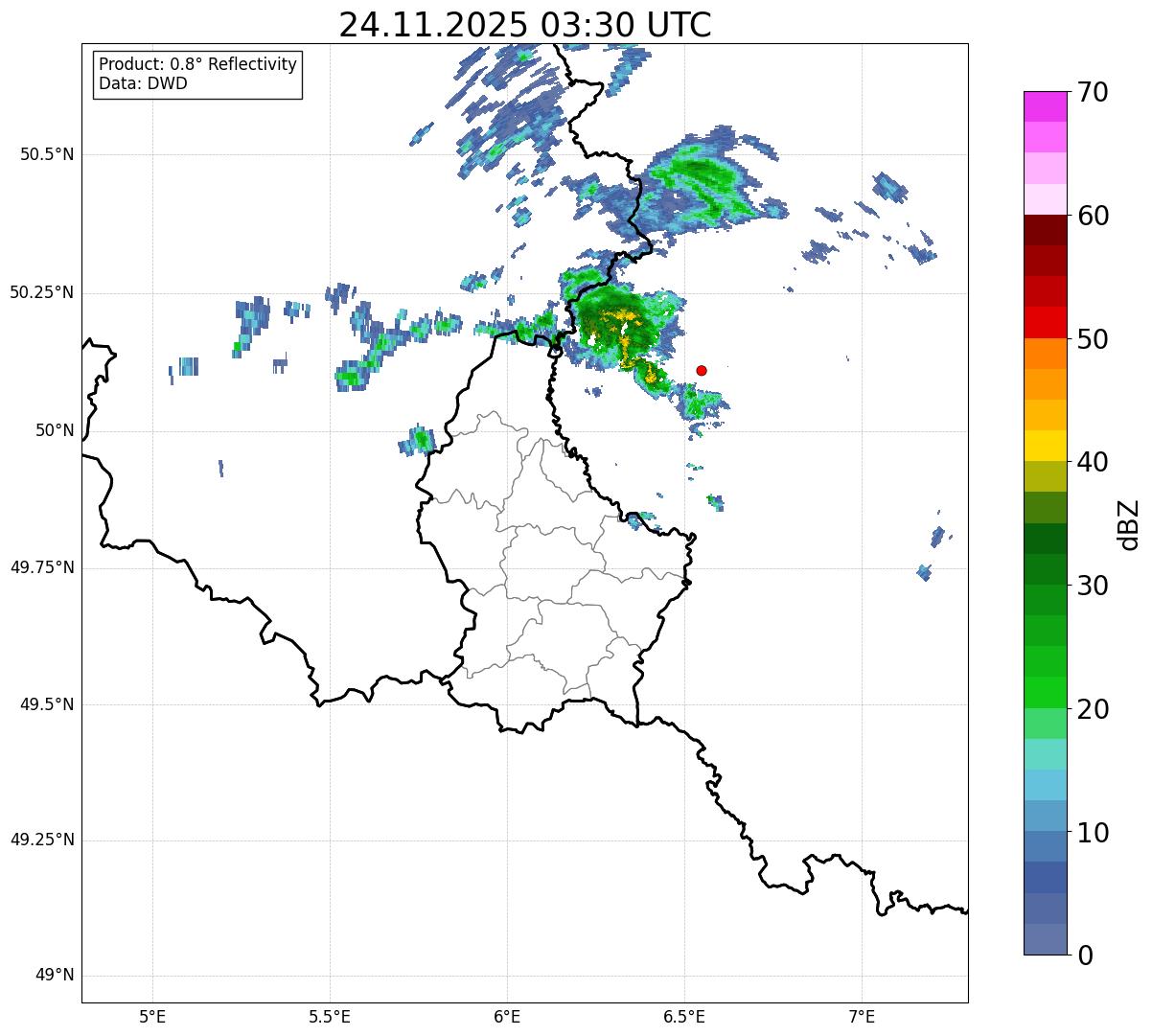The image size is (1152, 1036).
Task: Click the title text 24.11.2025 03:30 UTC
Action: point(525,25)
